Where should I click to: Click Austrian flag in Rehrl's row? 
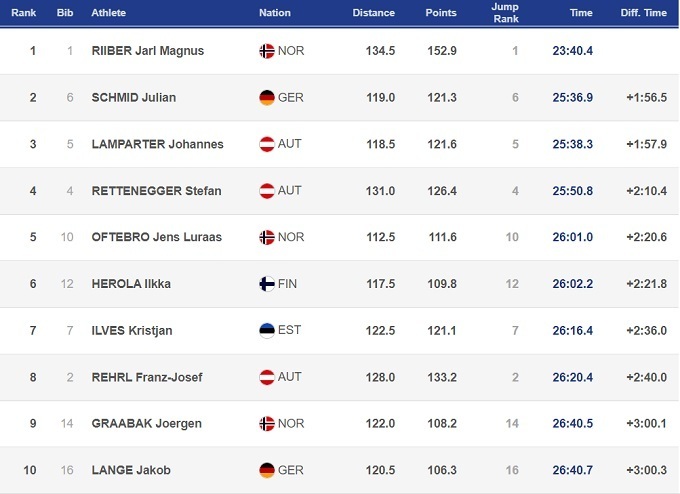tap(267, 377)
